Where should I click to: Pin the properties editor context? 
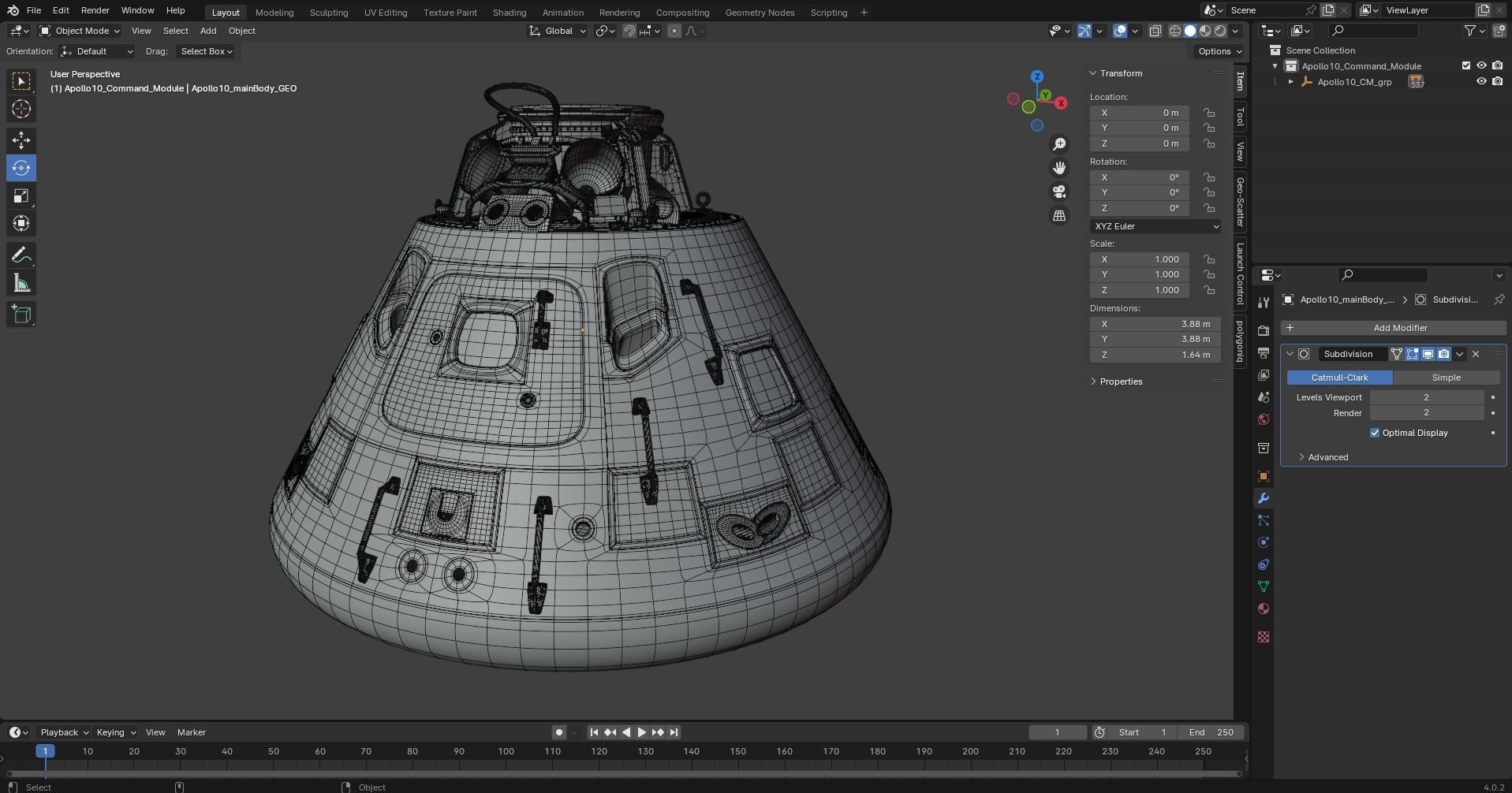point(1499,300)
